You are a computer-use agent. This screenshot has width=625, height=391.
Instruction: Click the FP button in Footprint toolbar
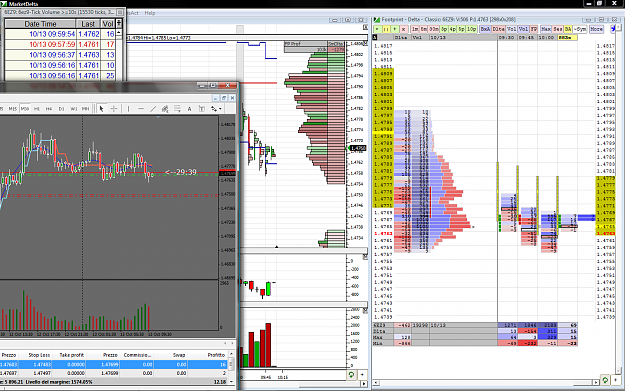coord(534,29)
